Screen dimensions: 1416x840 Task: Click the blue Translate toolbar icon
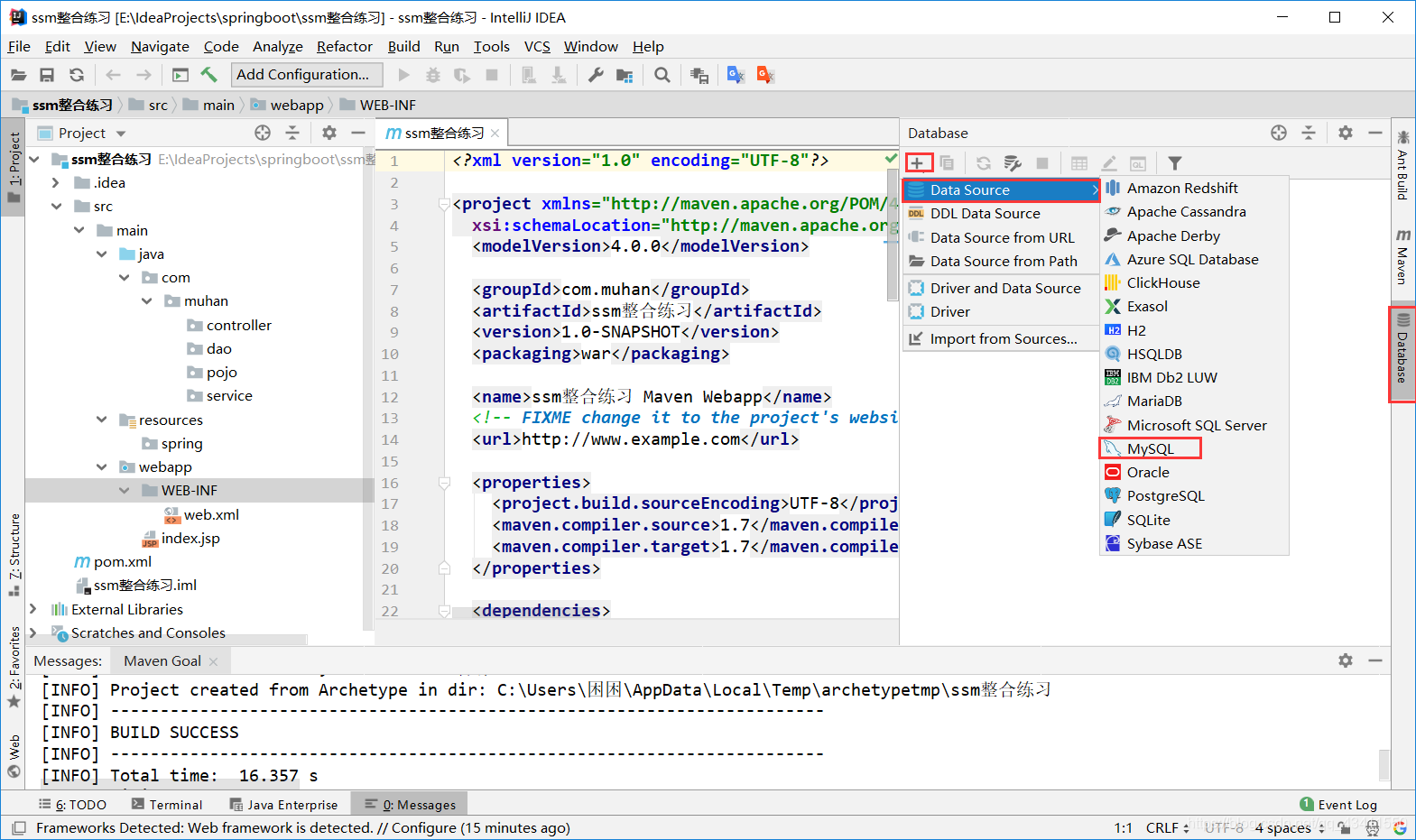(736, 75)
